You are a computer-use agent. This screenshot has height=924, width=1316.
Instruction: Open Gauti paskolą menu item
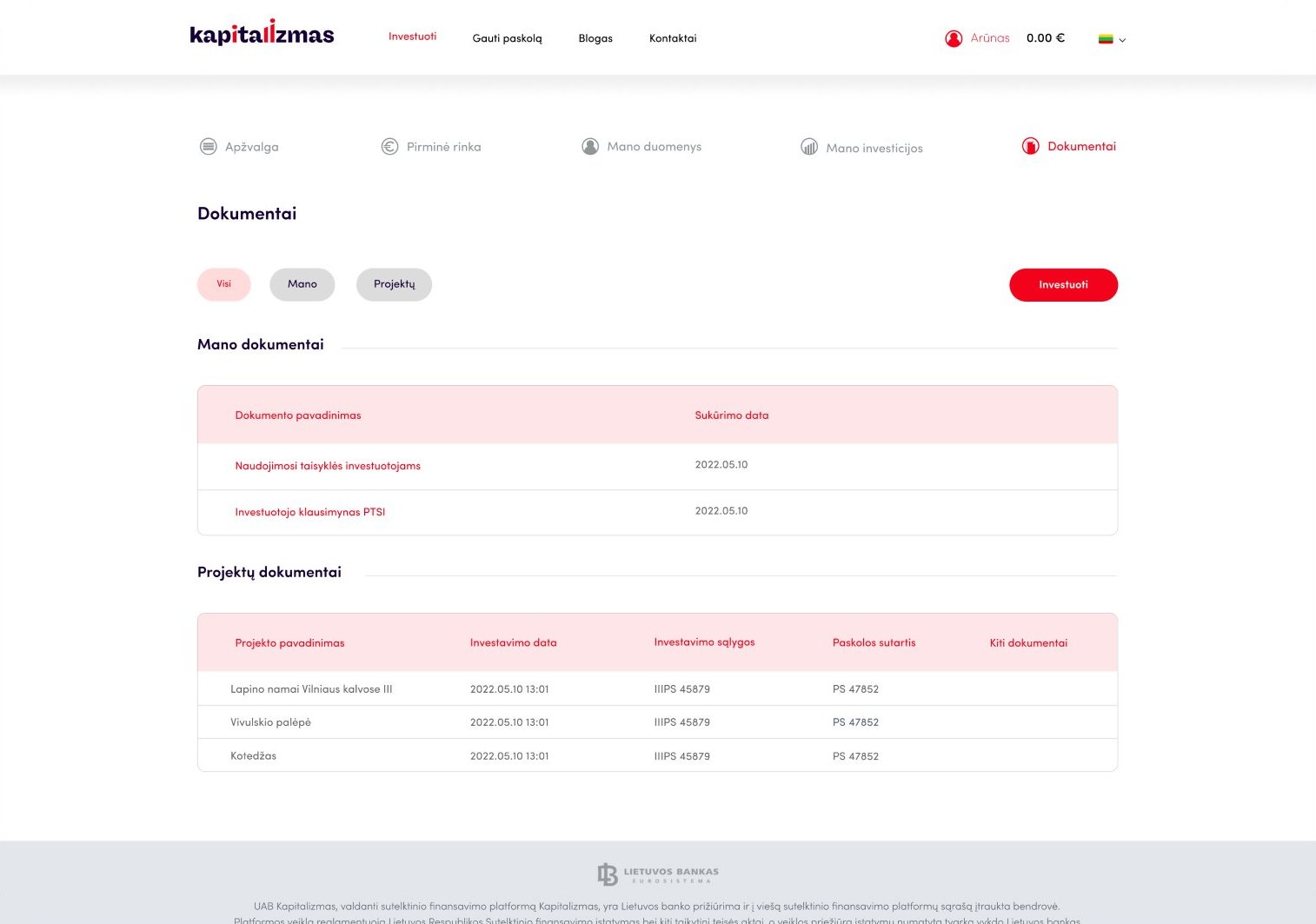tap(507, 38)
